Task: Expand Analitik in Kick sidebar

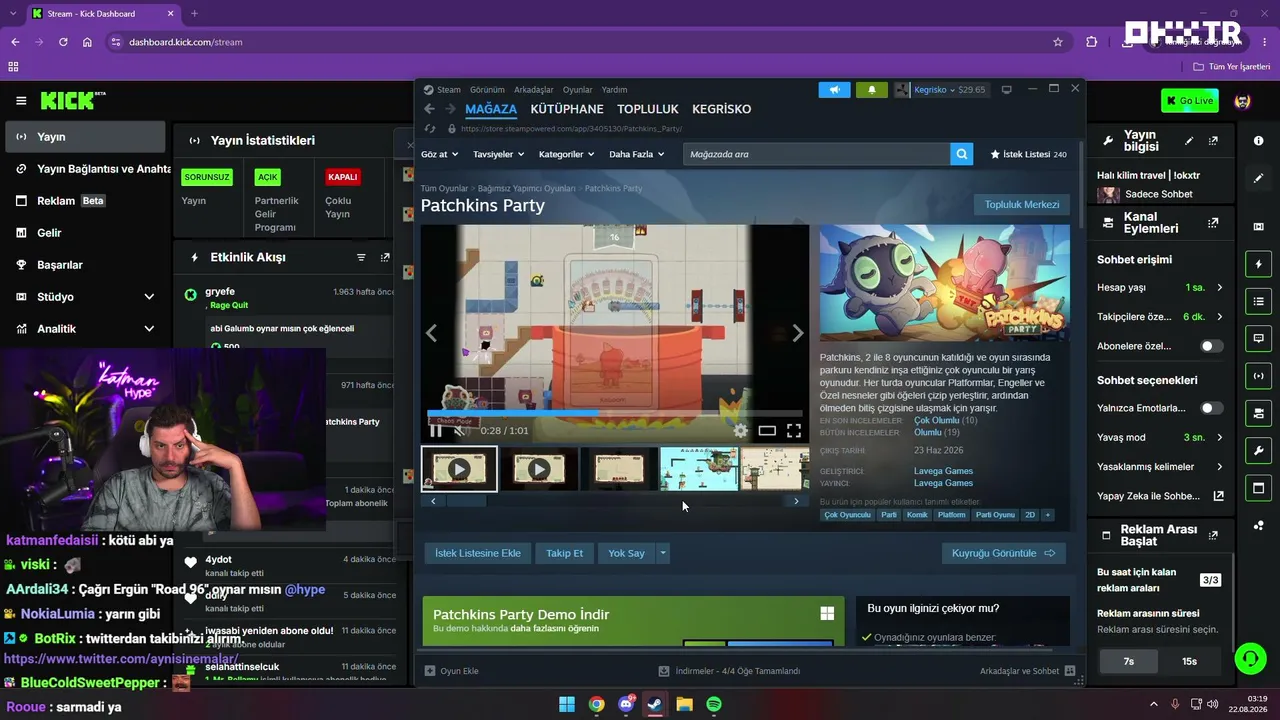Action: coord(149,329)
